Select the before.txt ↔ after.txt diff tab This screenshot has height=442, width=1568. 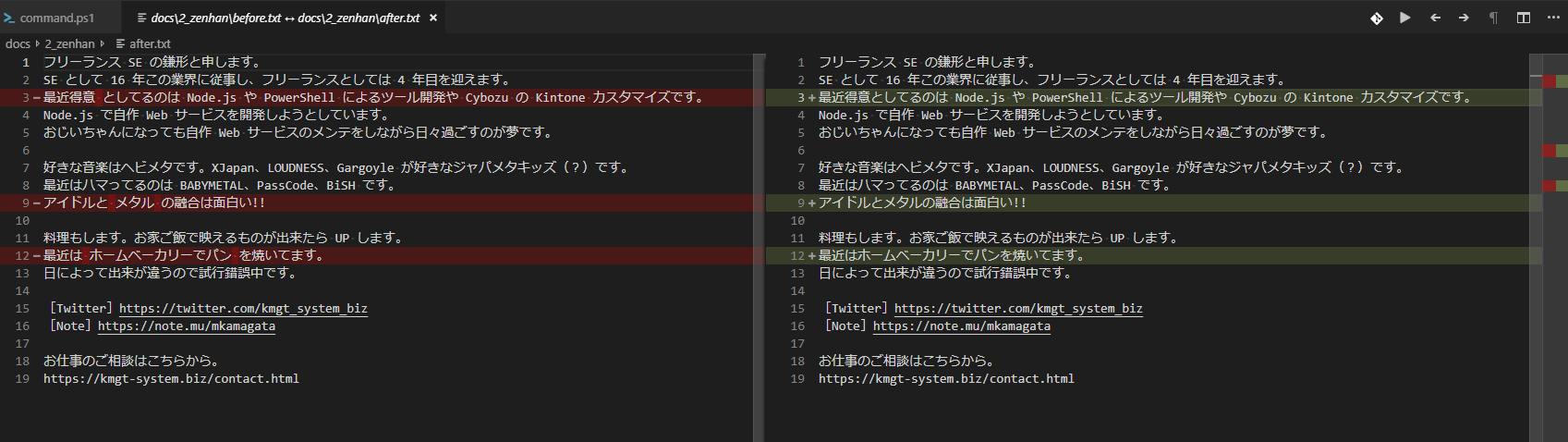tap(286, 18)
